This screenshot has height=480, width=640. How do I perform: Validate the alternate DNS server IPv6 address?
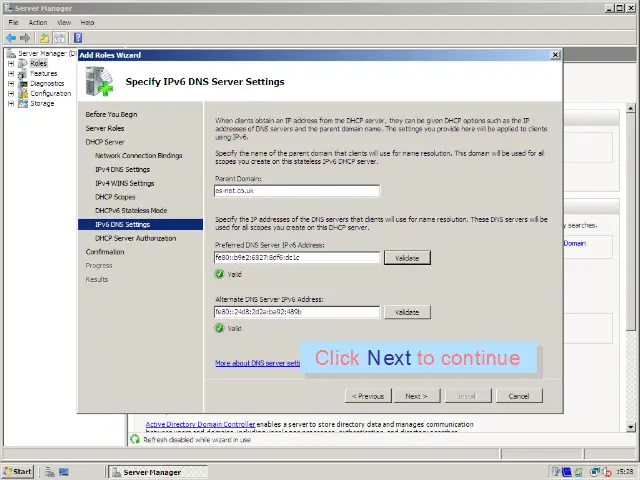407,312
